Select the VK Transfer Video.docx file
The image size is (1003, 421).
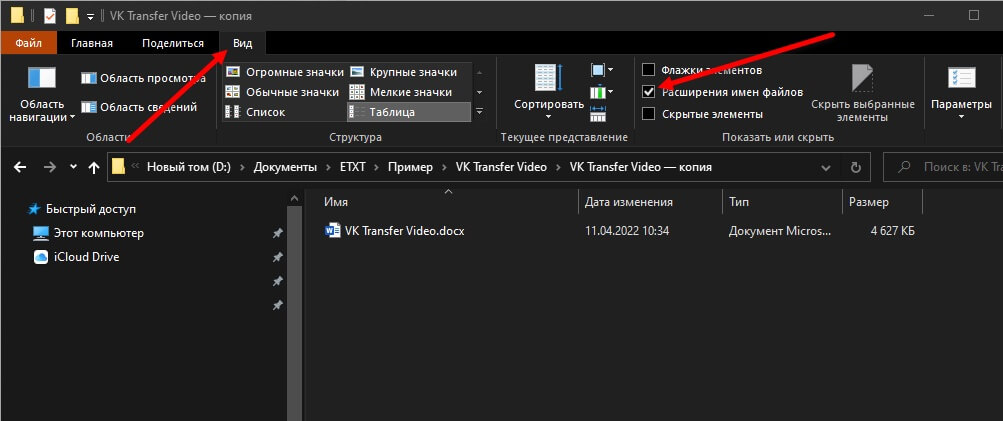pos(404,231)
